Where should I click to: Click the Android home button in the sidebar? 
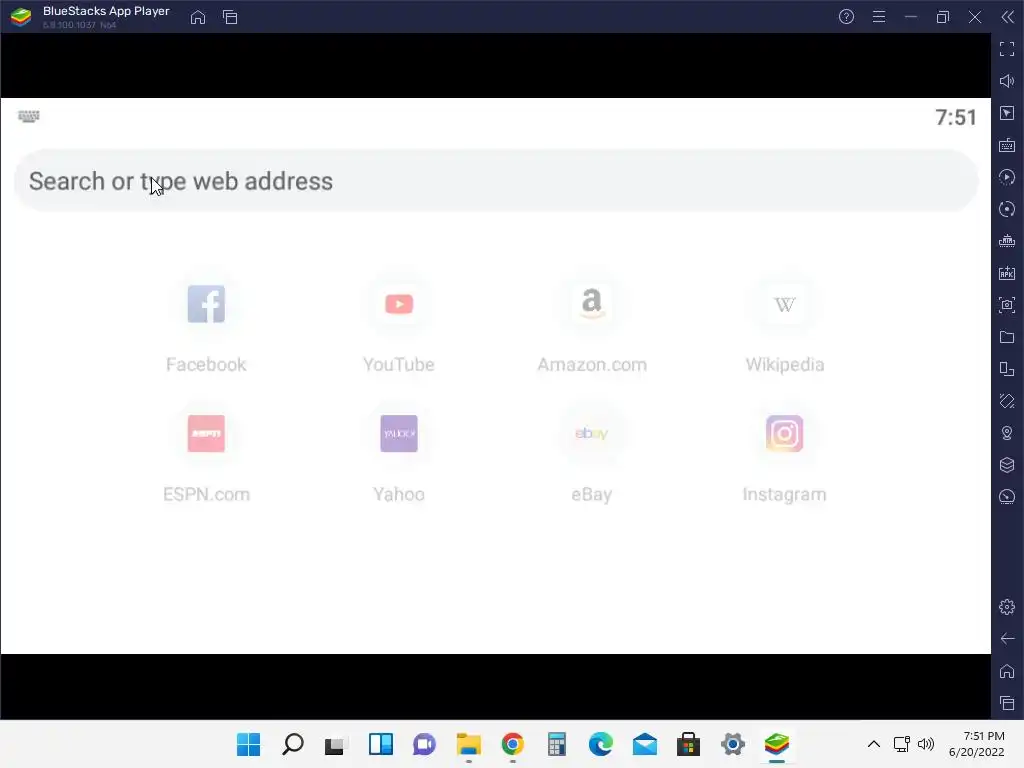pos(1007,671)
